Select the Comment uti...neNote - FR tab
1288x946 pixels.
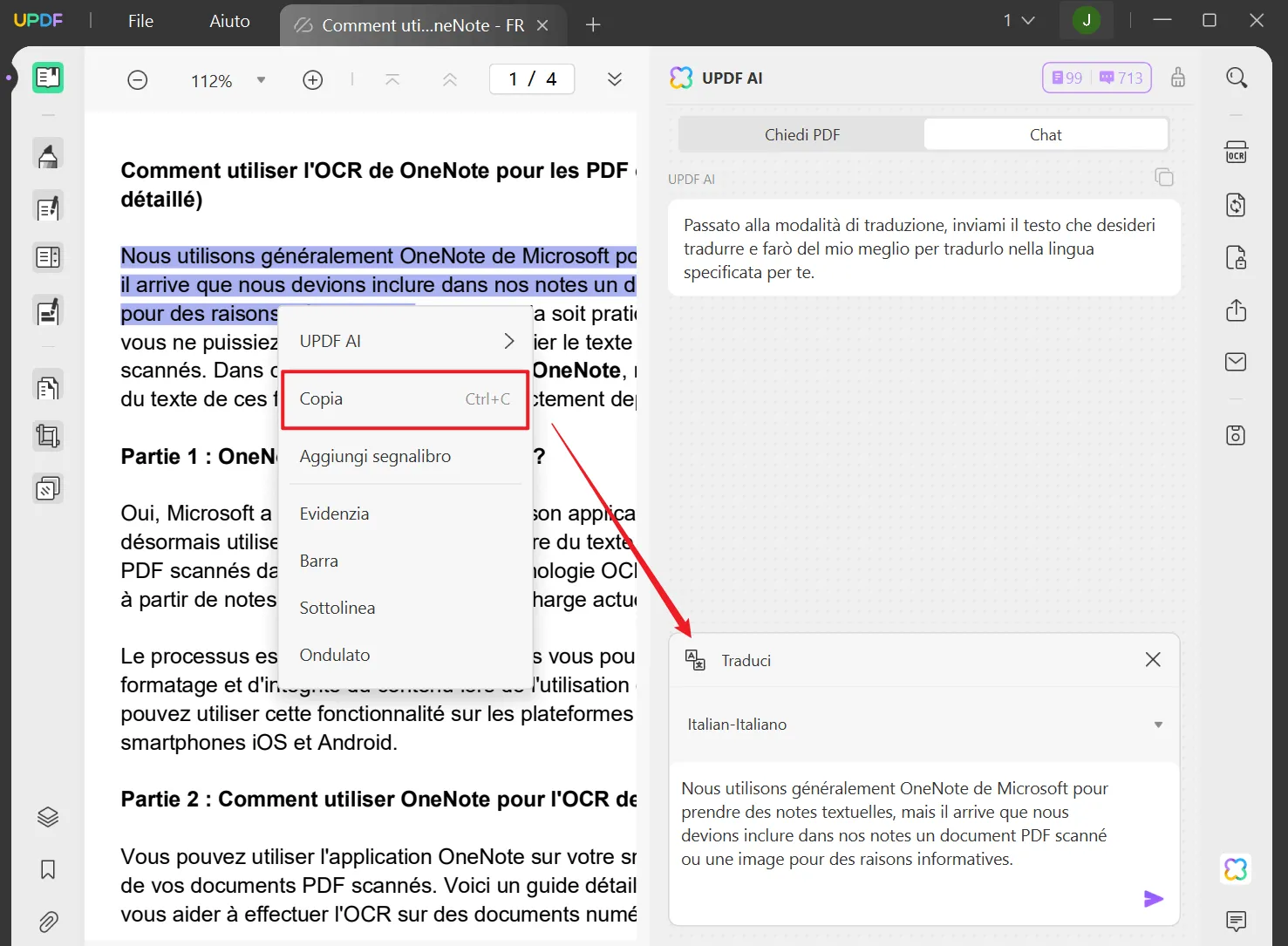423,25
